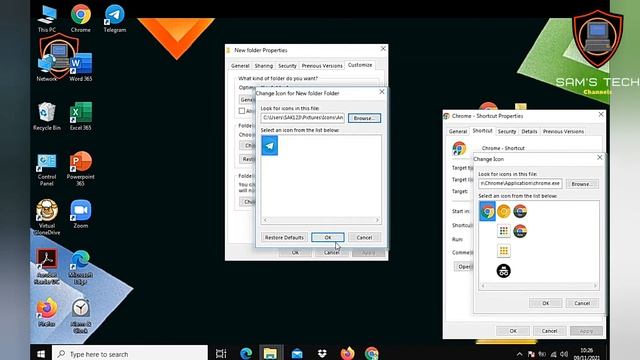640x360 pixels.
Task: Open This PC desktop icon
Action: point(47,19)
